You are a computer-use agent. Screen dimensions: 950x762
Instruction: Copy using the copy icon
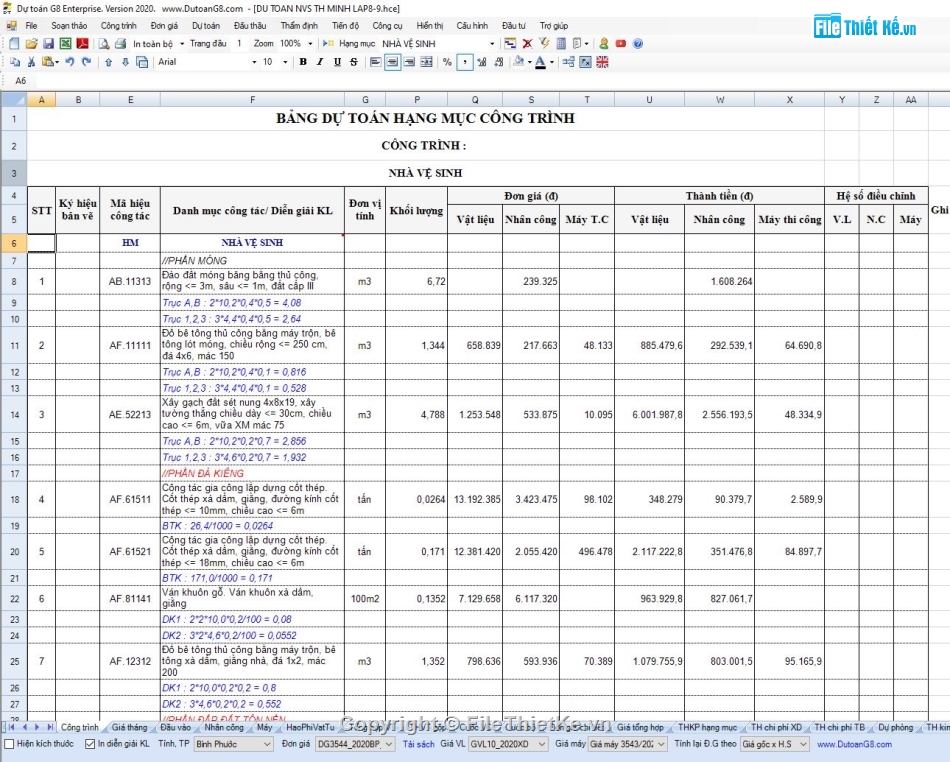click(x=15, y=62)
